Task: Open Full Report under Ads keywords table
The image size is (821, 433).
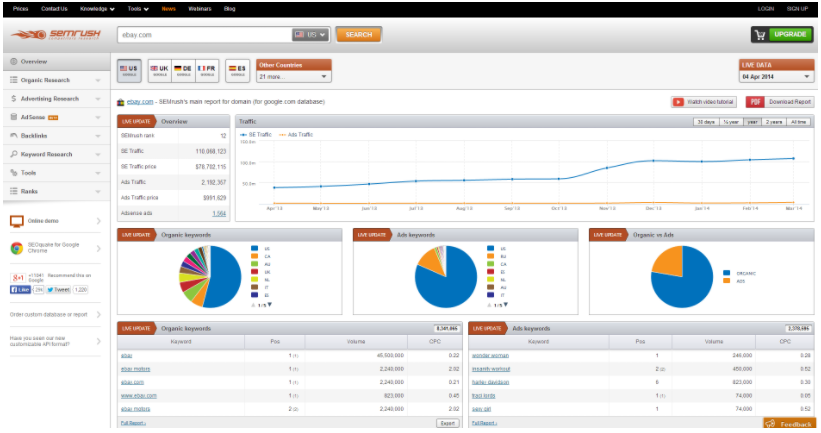Action: click(x=484, y=423)
